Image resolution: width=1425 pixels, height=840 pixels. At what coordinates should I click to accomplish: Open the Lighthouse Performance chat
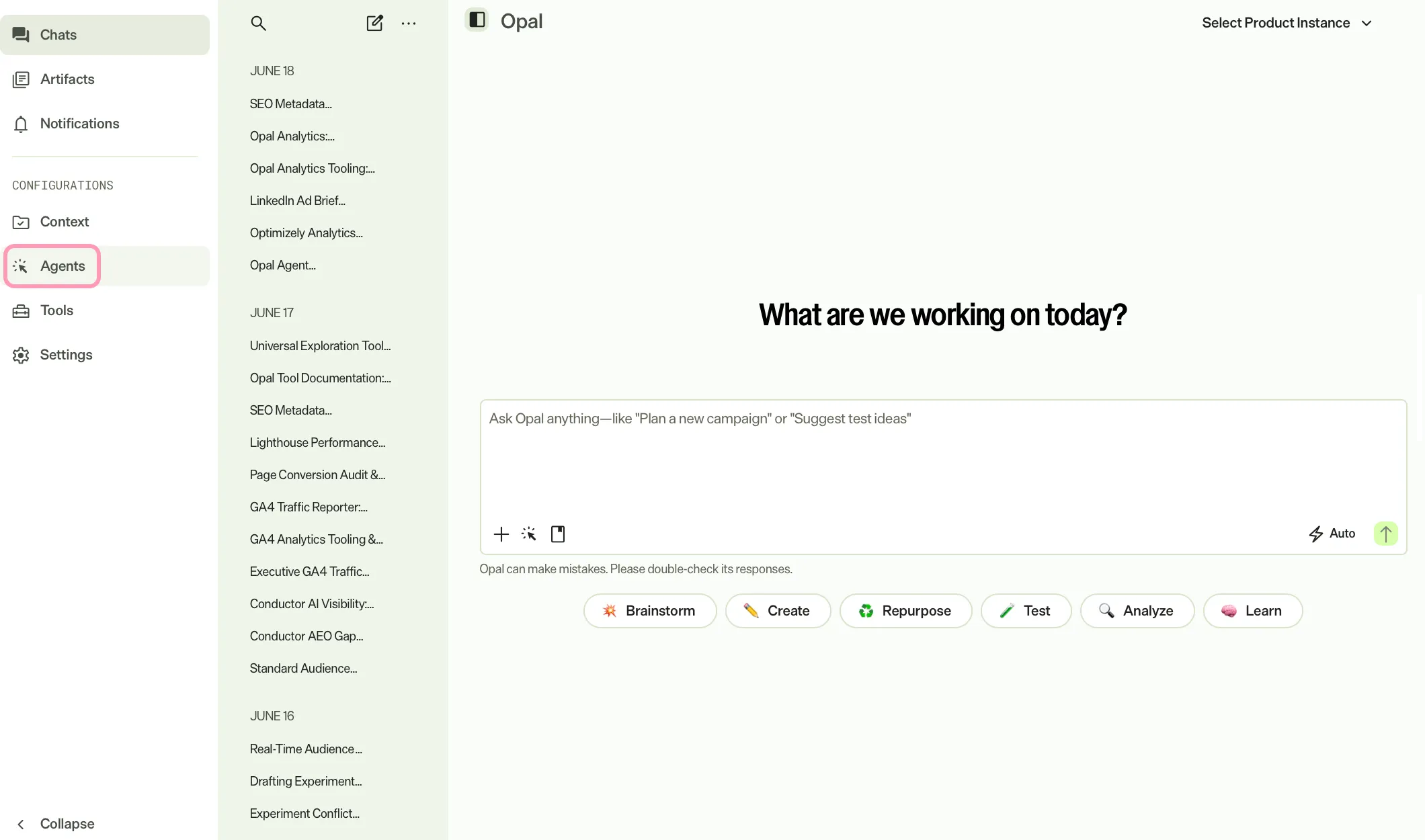coord(318,443)
